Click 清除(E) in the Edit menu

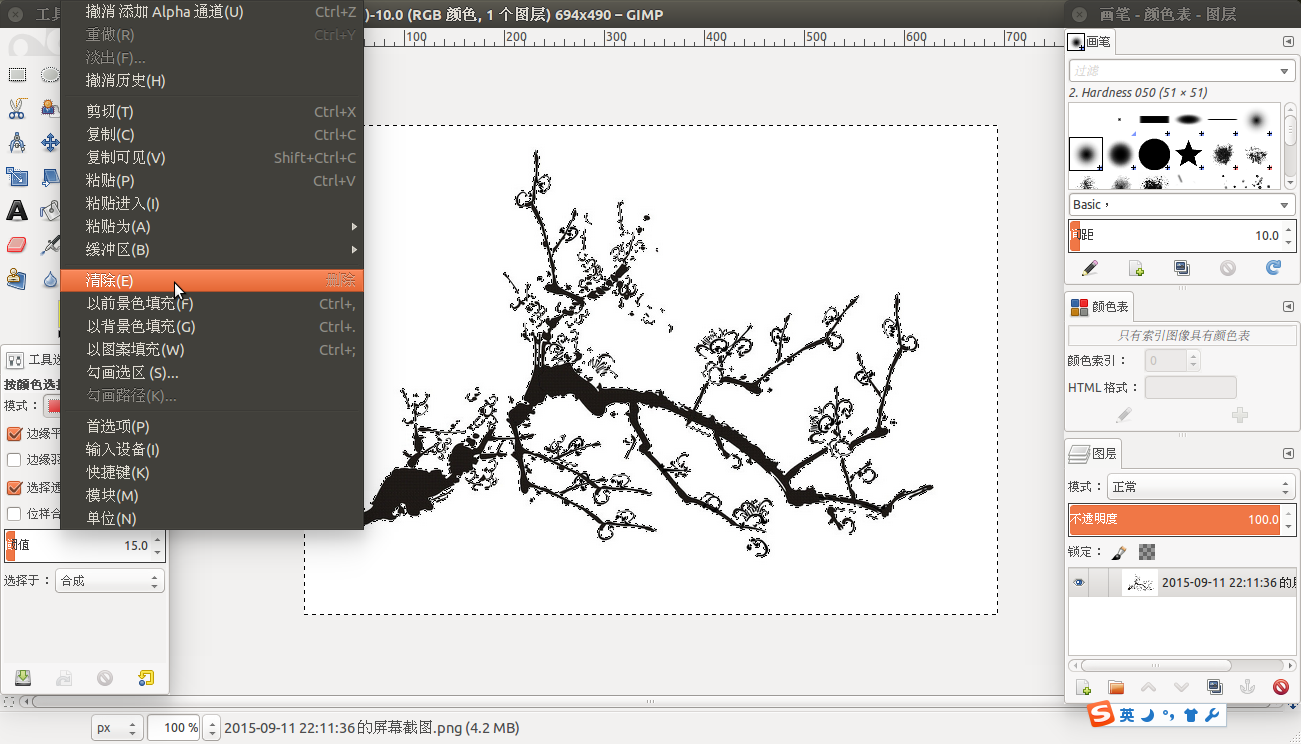(110, 281)
